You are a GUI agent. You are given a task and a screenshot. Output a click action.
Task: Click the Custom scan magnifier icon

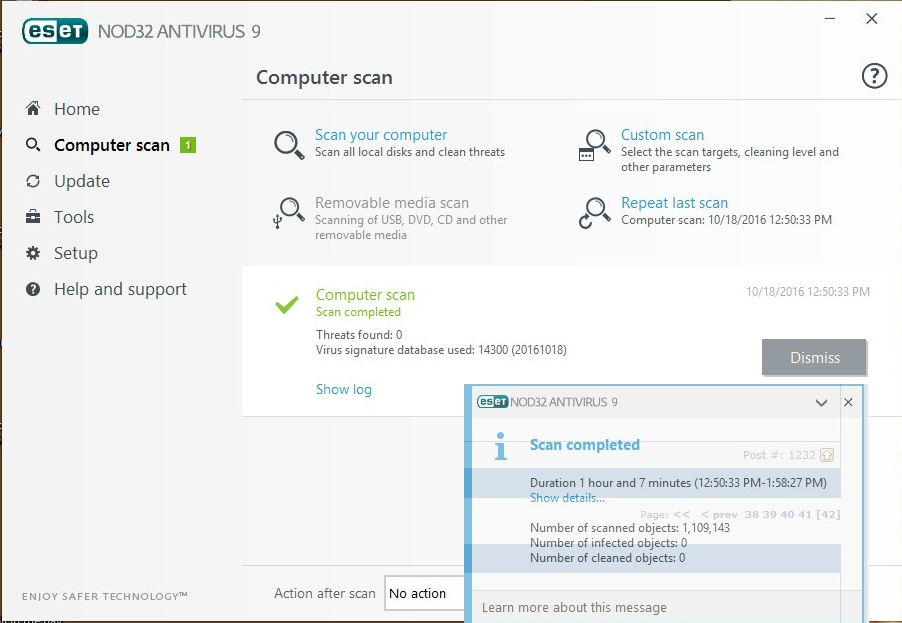pyautogui.click(x=594, y=145)
